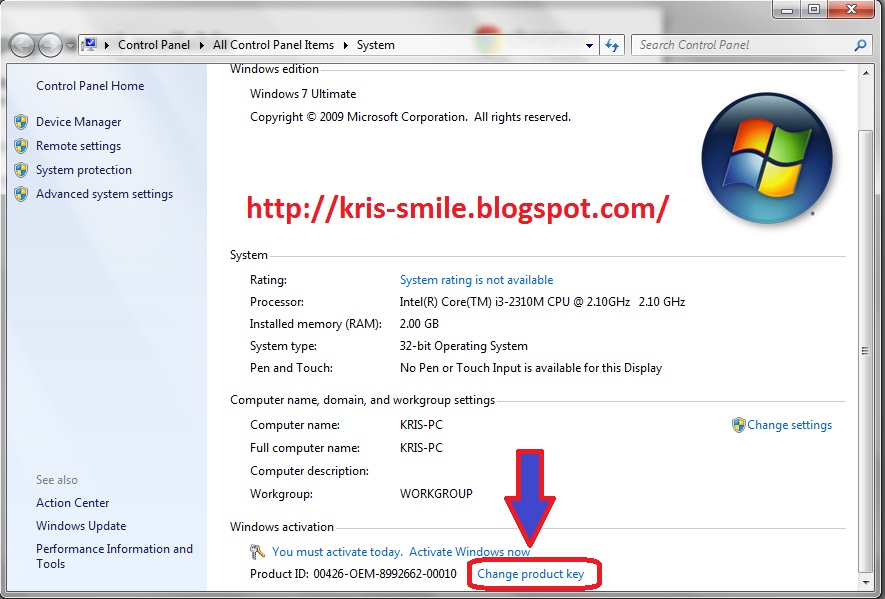Click the System breadcrumb item
The height and width of the screenshot is (599, 885).
click(x=375, y=45)
